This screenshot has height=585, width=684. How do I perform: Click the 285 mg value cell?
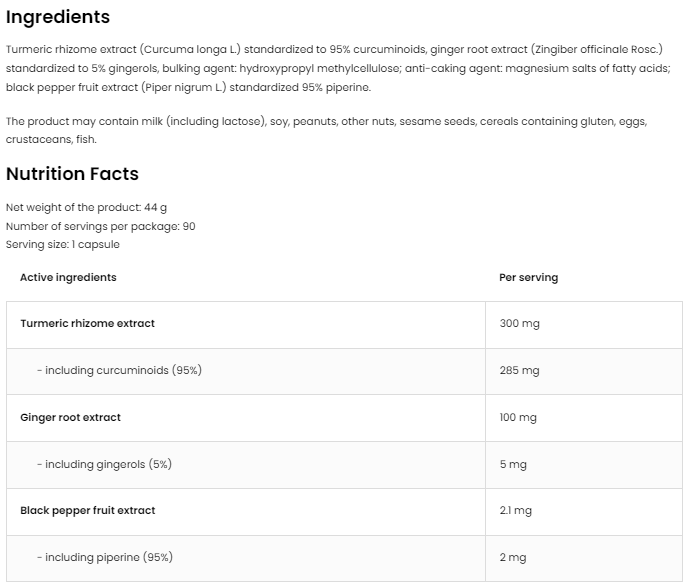519,371
